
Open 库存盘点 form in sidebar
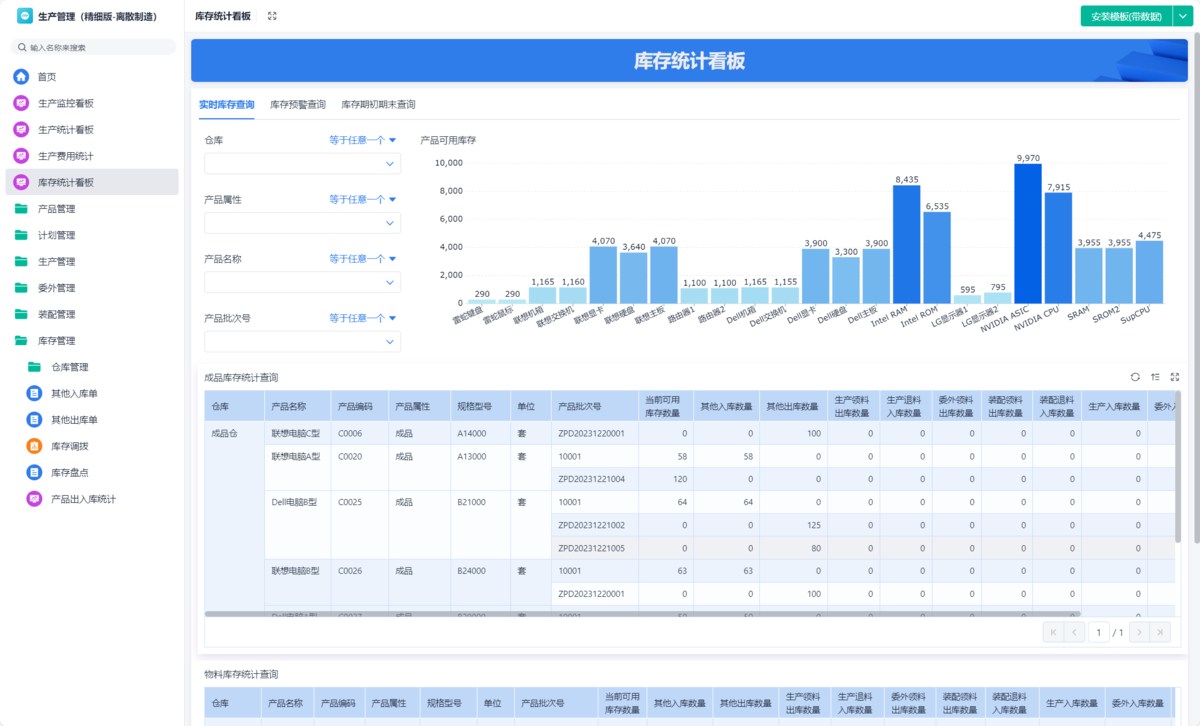(34, 472)
